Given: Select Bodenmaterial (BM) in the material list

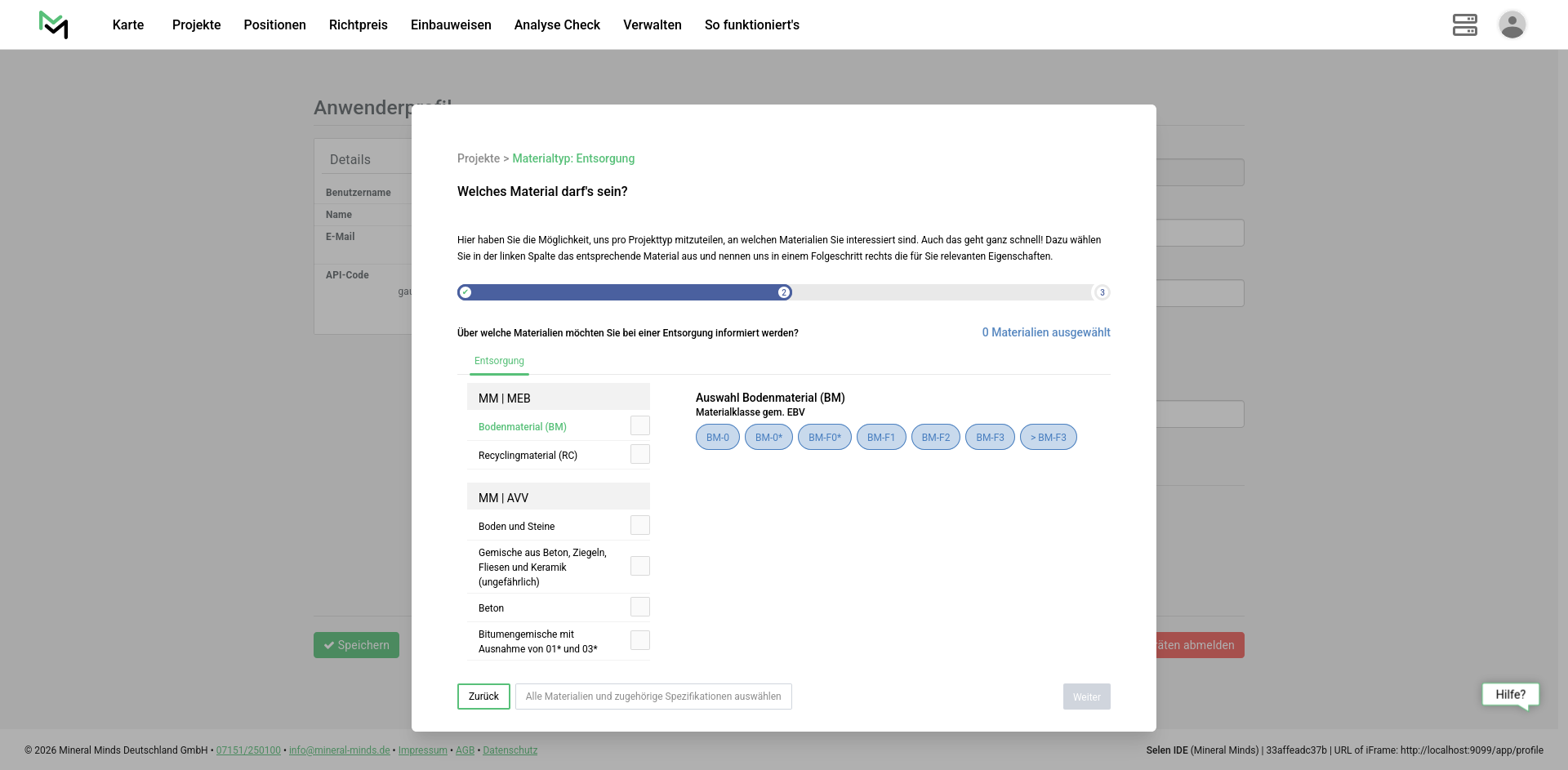Looking at the screenshot, I should click(523, 427).
